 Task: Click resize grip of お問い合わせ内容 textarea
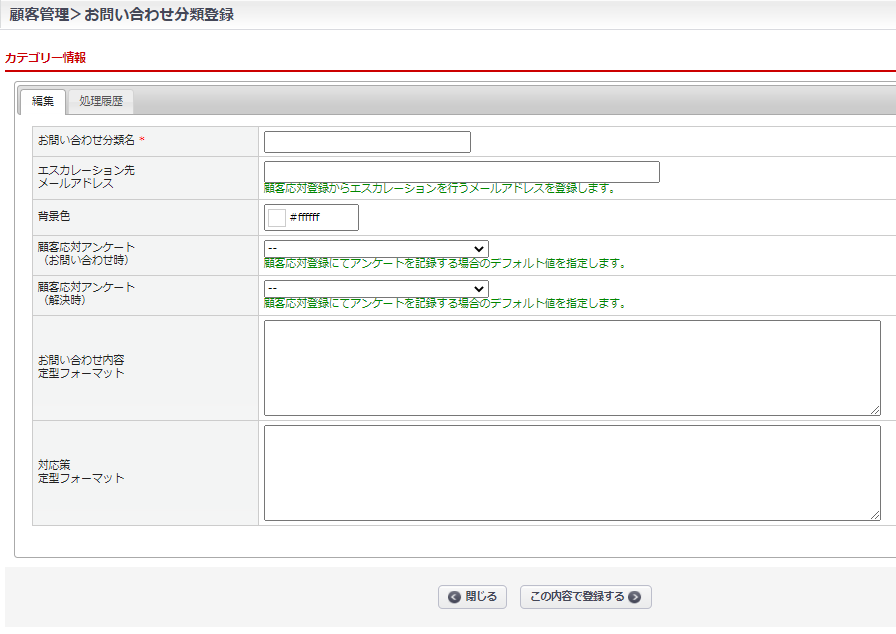pyautogui.click(x=875, y=410)
